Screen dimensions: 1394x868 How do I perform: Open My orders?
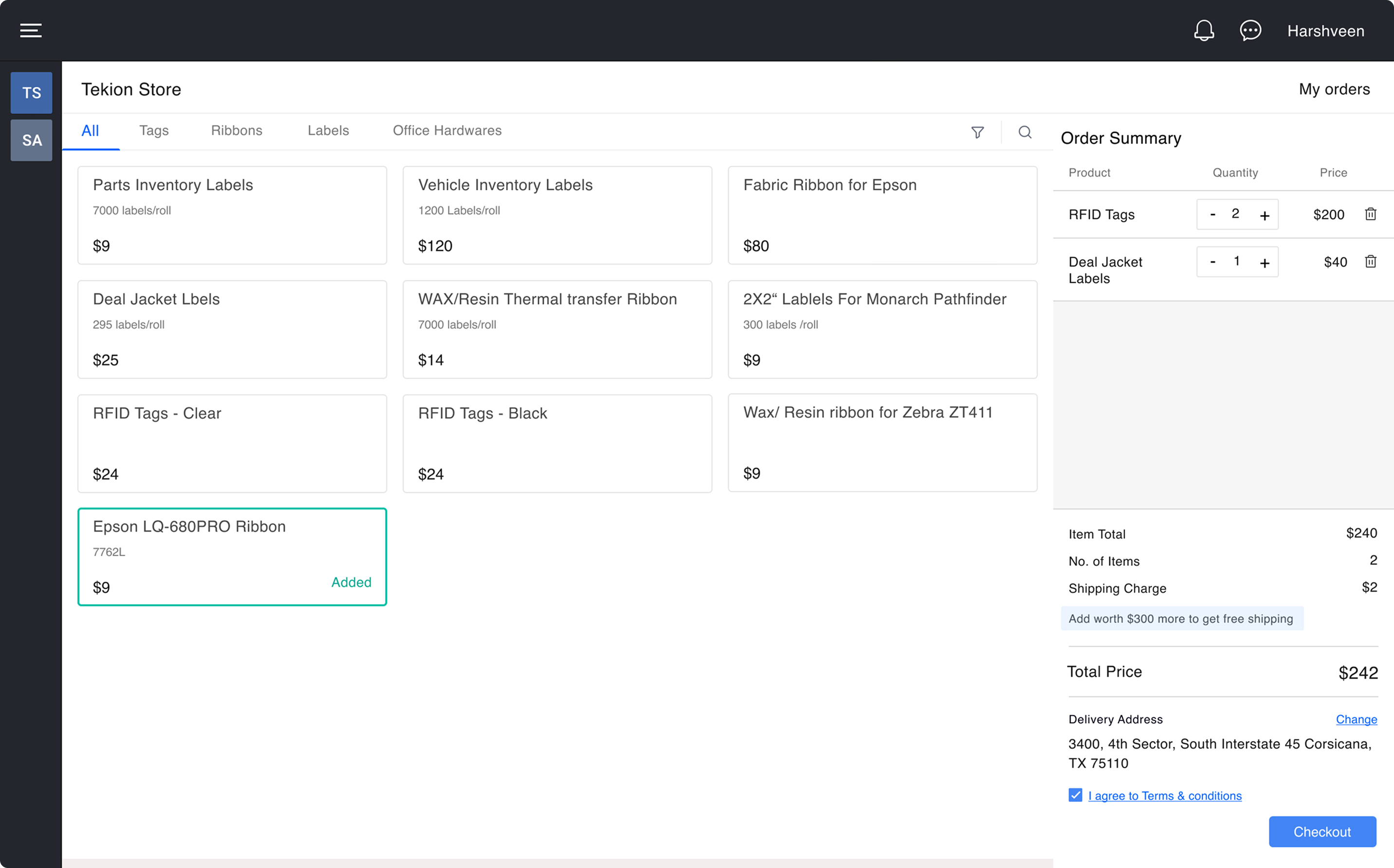click(1334, 90)
